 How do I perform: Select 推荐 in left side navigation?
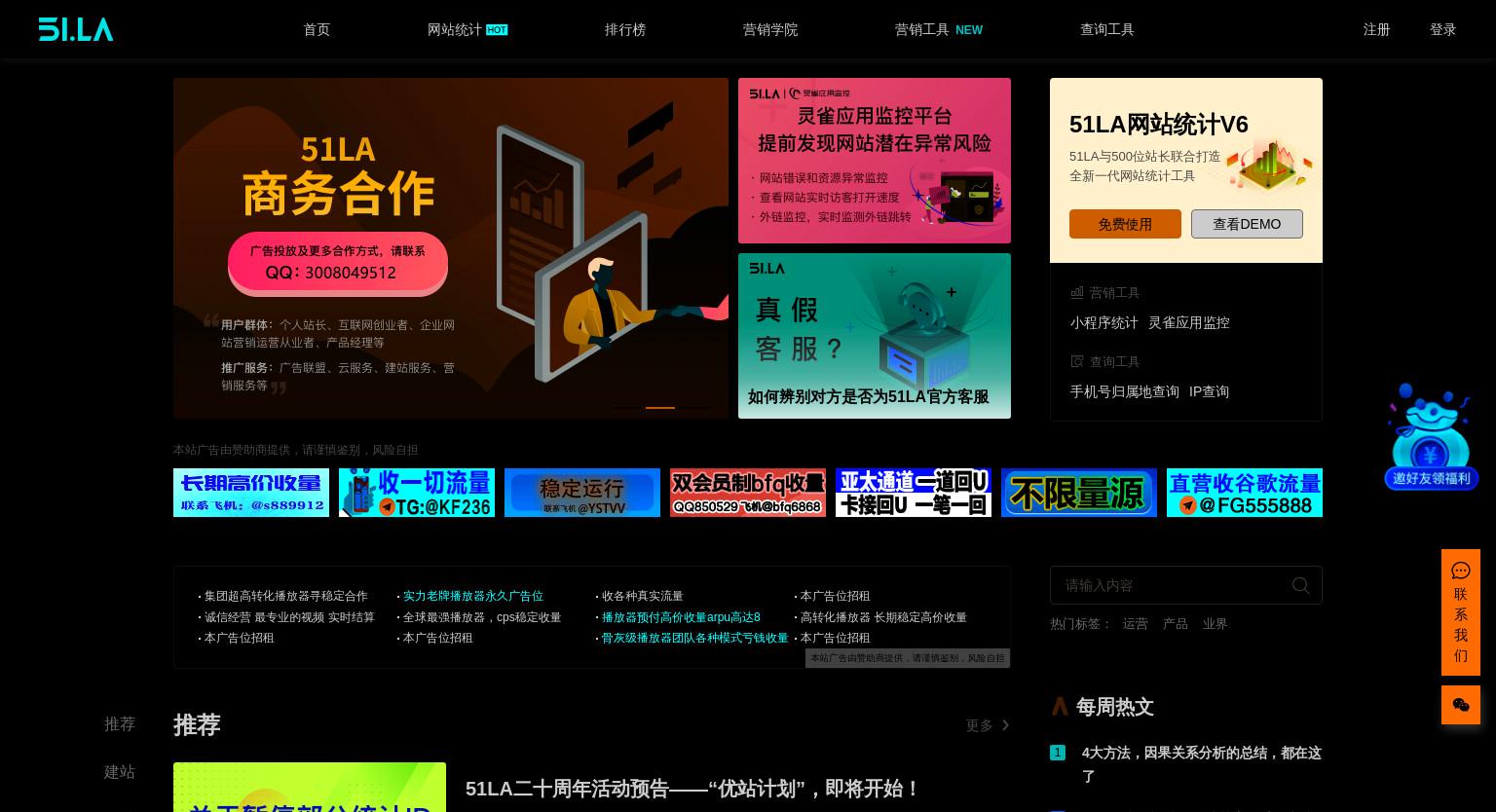(x=120, y=724)
